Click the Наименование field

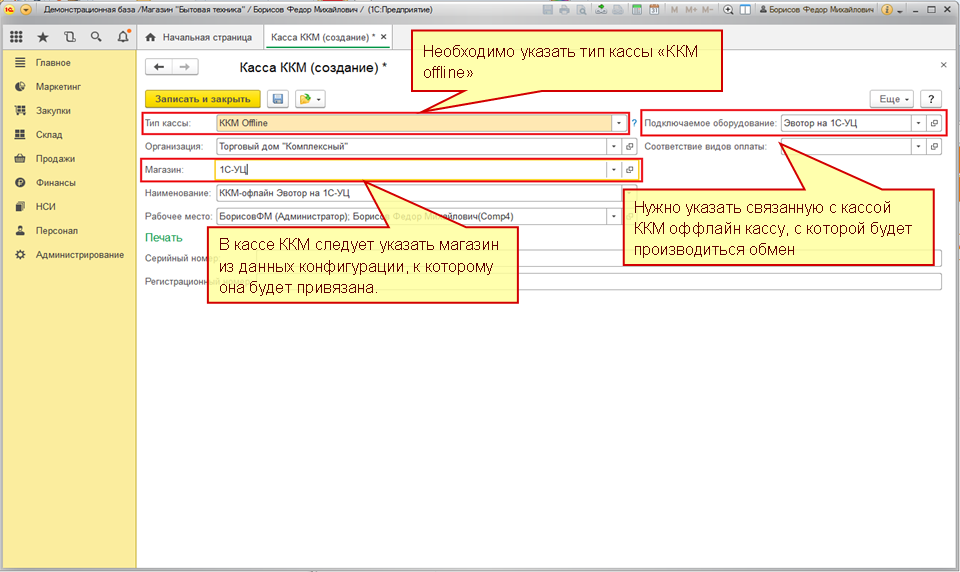[x=419, y=193]
